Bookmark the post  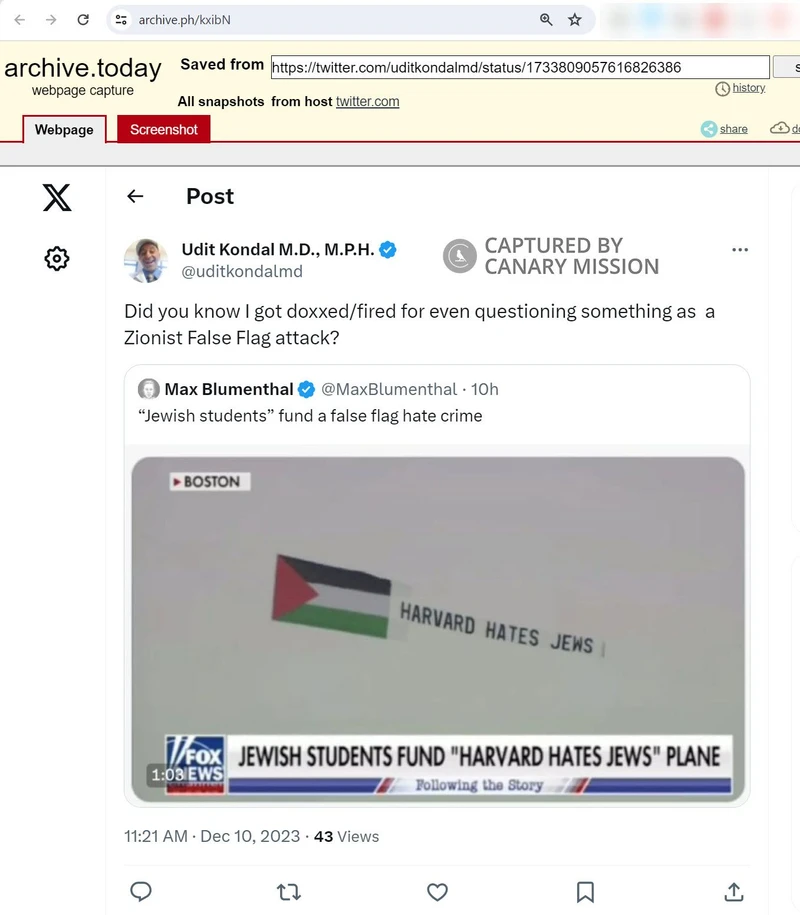585,892
